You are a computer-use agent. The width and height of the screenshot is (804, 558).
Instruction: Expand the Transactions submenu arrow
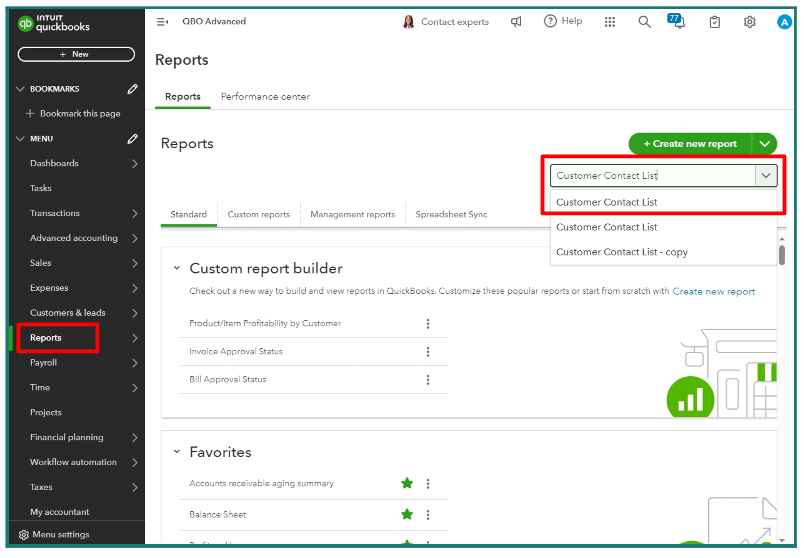pyautogui.click(x=134, y=213)
